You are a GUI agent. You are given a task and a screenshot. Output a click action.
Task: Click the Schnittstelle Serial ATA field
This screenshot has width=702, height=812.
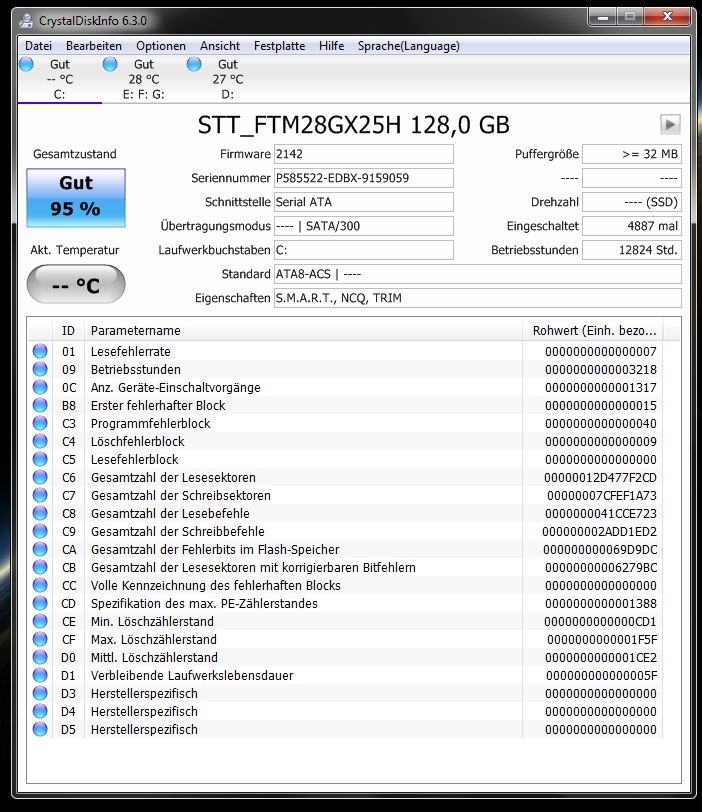[363, 202]
